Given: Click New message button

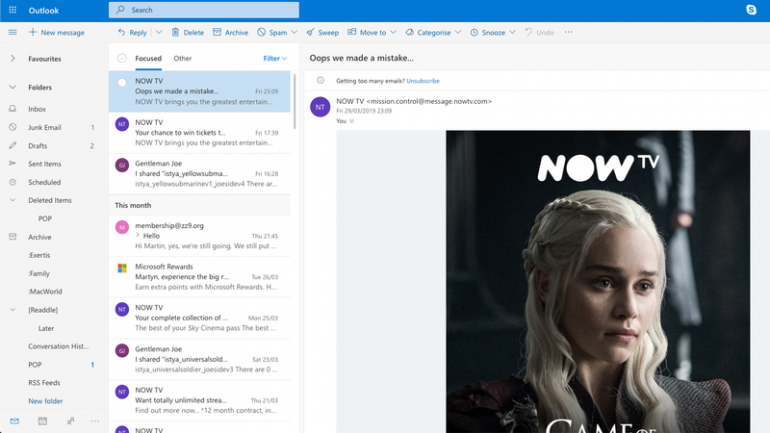Looking at the screenshot, I should click(x=56, y=32).
